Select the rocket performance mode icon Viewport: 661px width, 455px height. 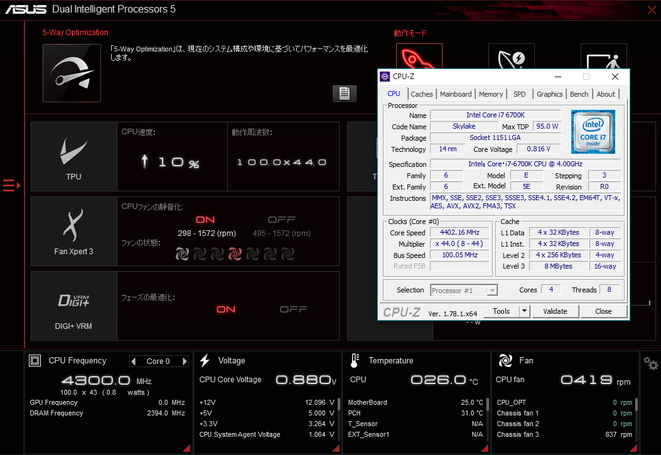tap(411, 58)
